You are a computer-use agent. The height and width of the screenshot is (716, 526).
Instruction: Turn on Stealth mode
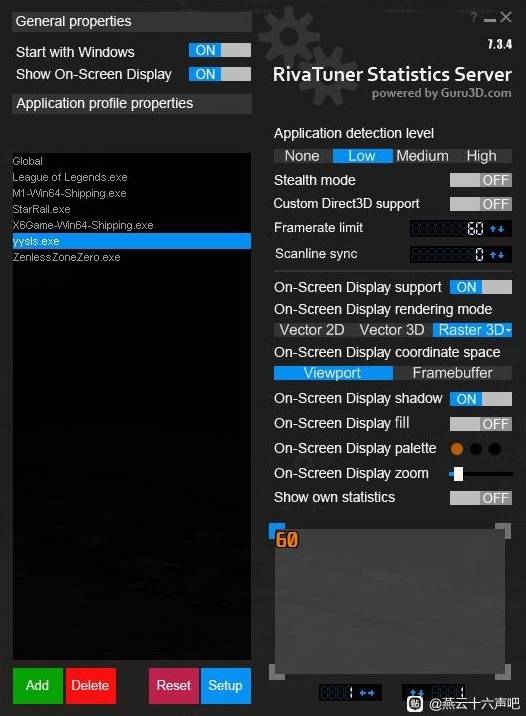coord(480,180)
